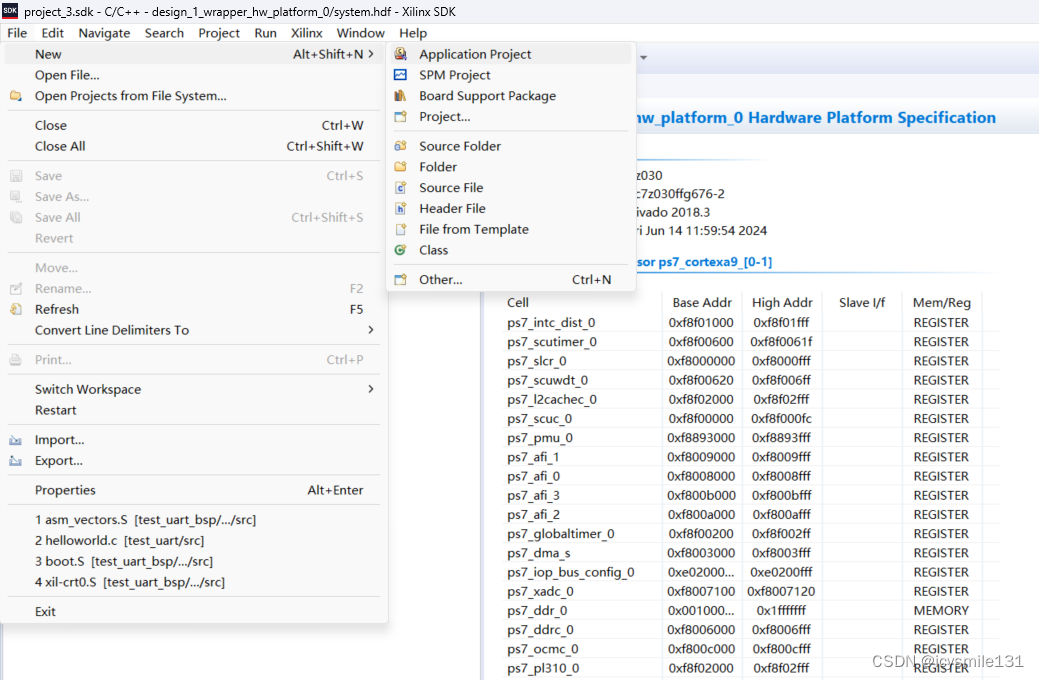This screenshot has height=680, width=1039.
Task: Open the Help menu
Action: [x=413, y=33]
